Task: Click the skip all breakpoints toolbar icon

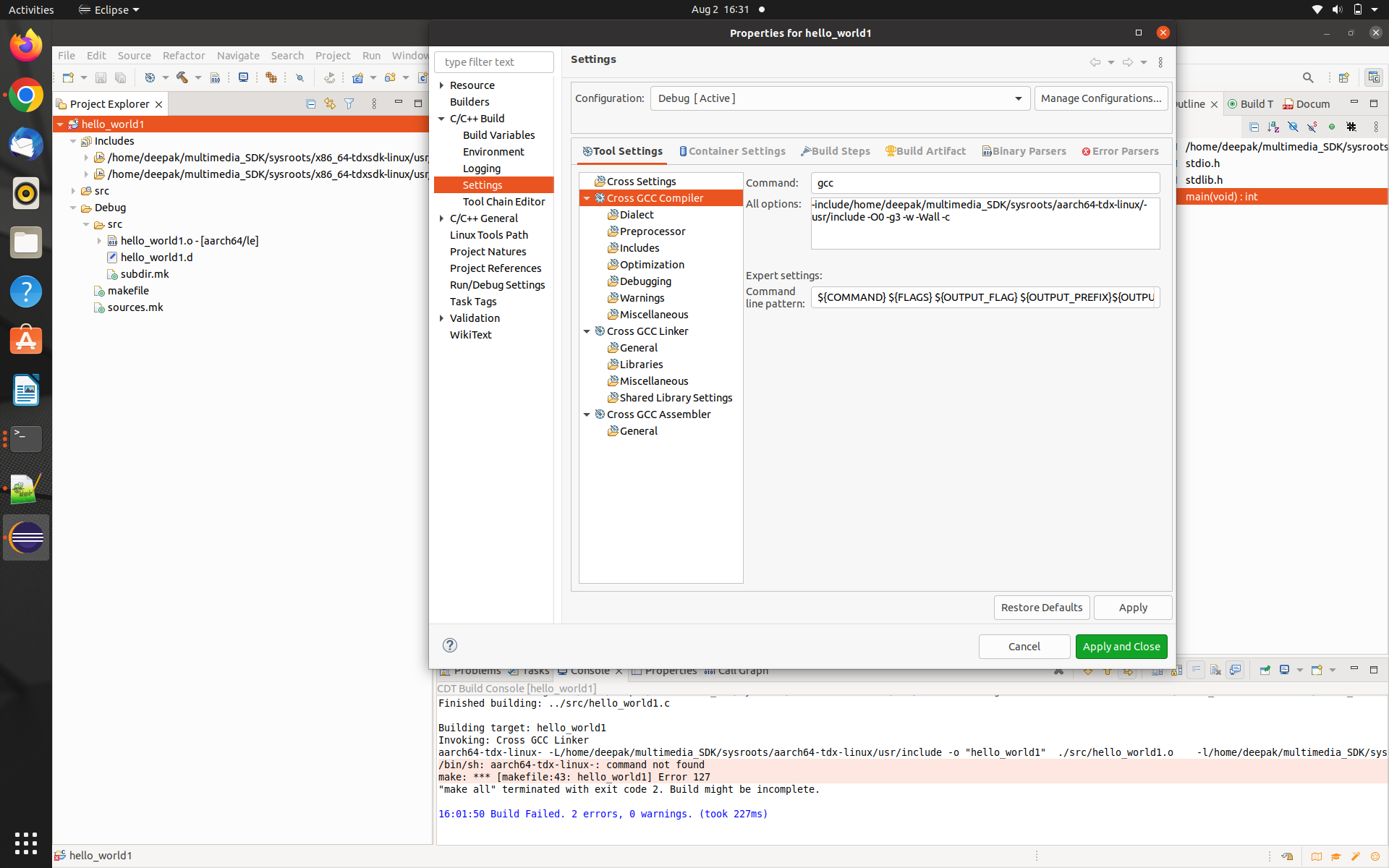Action: pyautogui.click(x=300, y=77)
